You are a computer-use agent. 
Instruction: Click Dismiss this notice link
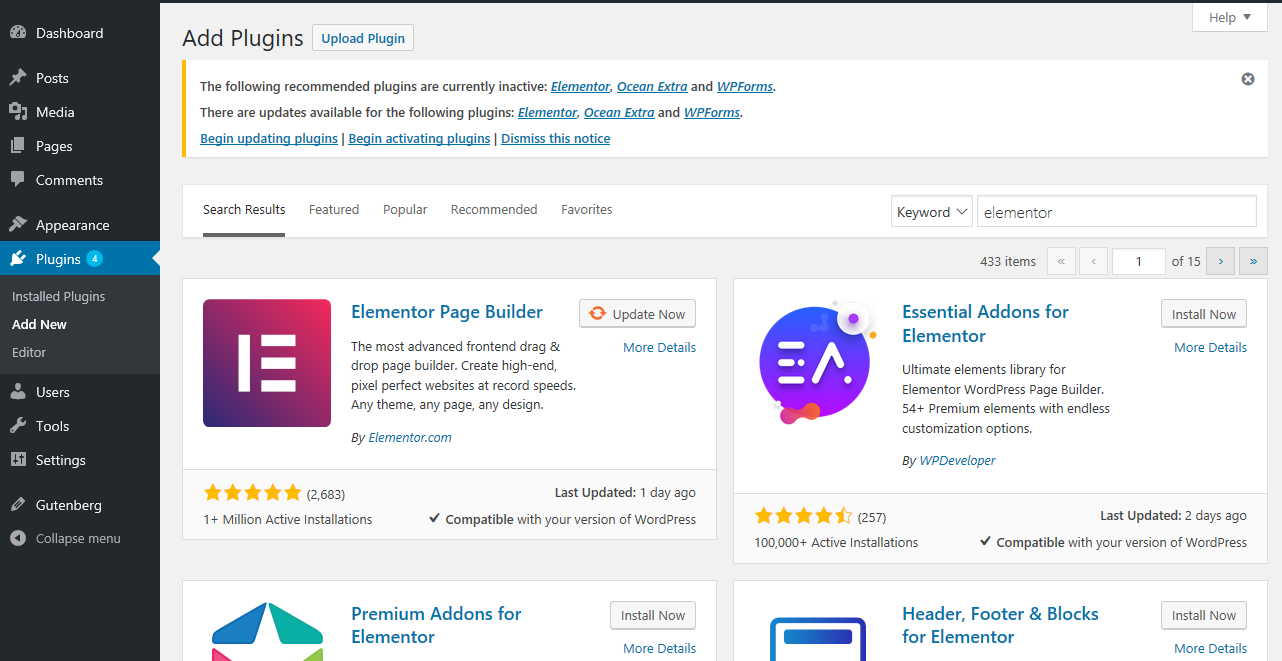click(x=555, y=139)
